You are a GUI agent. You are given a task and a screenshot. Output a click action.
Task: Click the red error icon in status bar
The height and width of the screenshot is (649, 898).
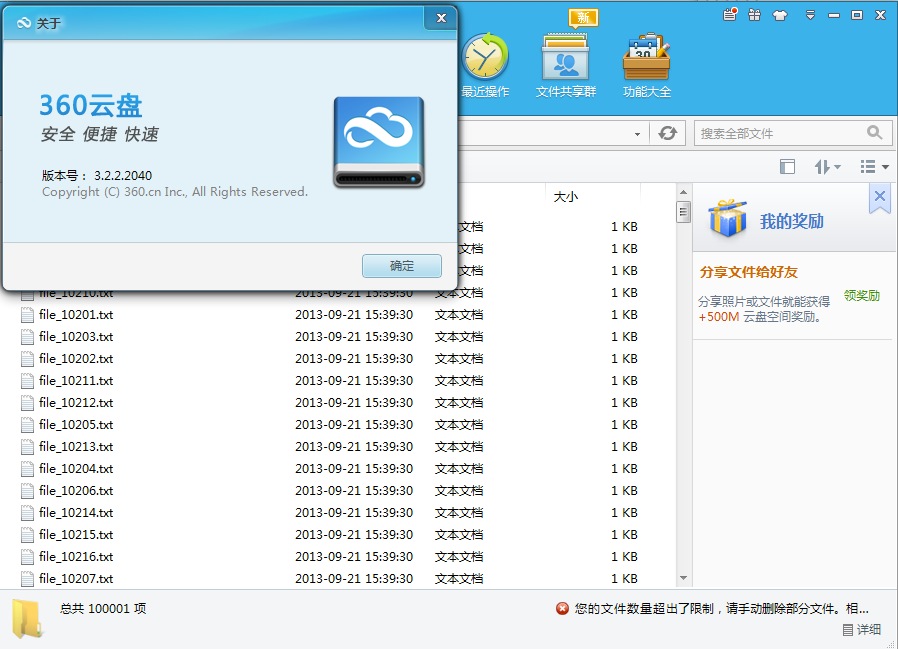tap(562, 608)
